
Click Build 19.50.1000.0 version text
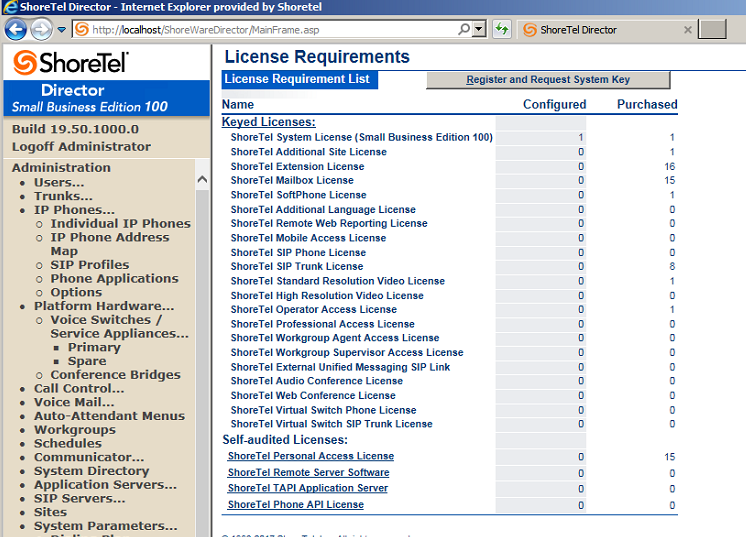click(75, 129)
